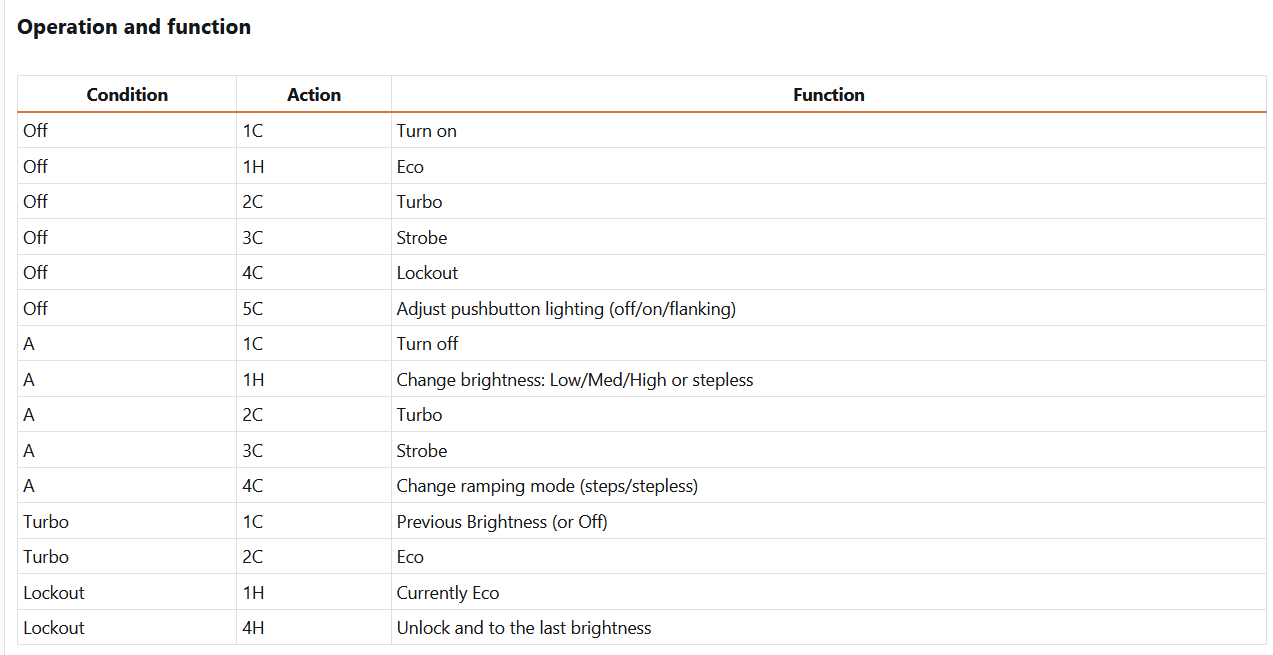Viewport: 1273px width, 655px height.
Task: Click the 5C action cell
Action: (x=314, y=309)
